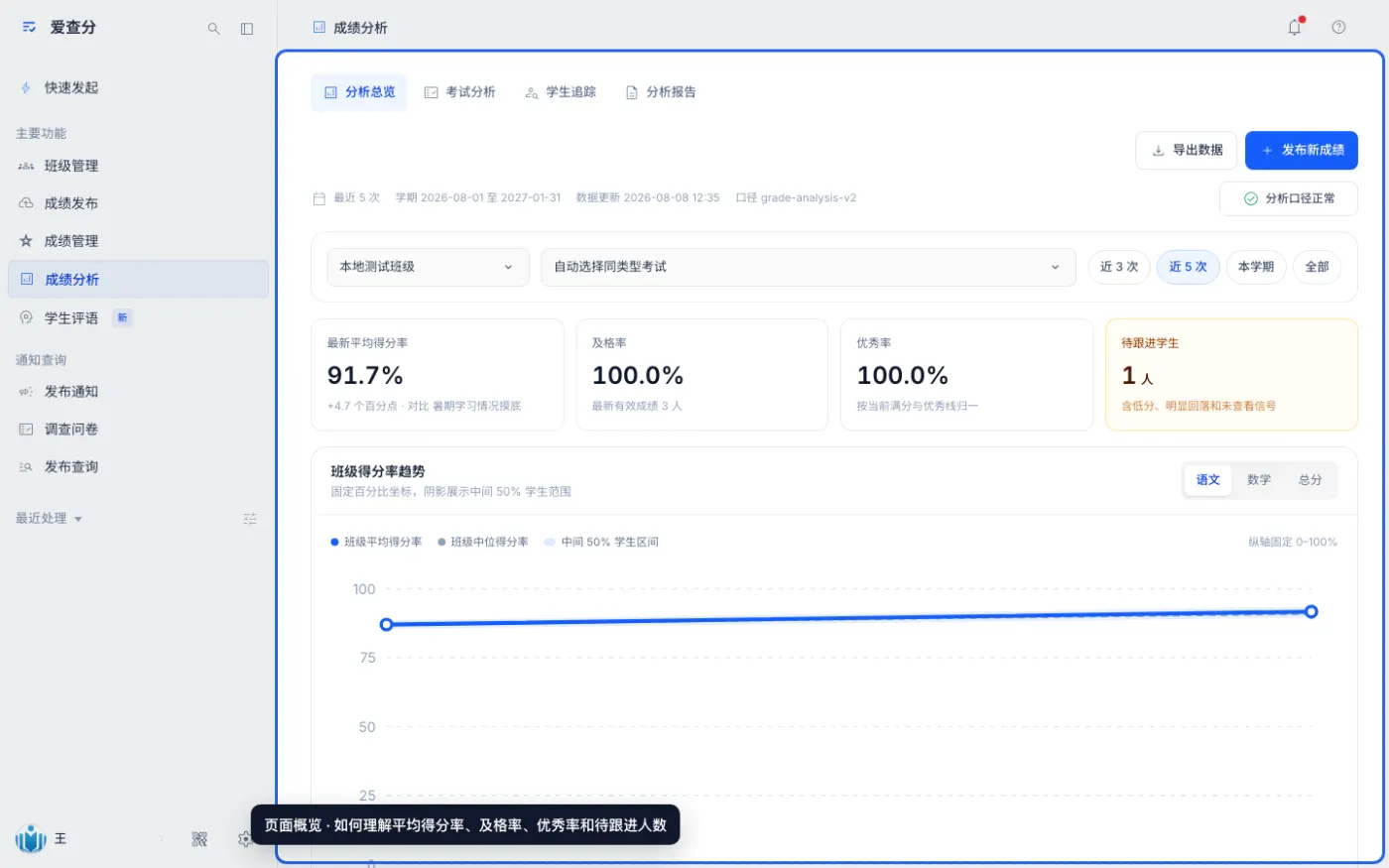Click the 纵轴固定 0–100% label
The height and width of the screenshot is (868, 1389).
[1293, 543]
